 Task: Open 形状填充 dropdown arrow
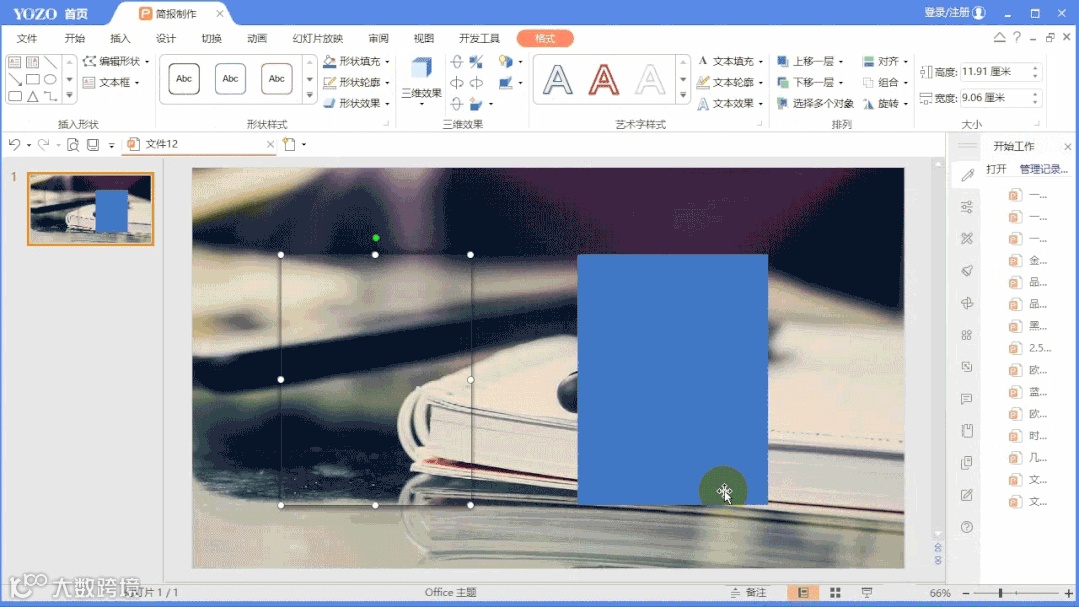387,62
